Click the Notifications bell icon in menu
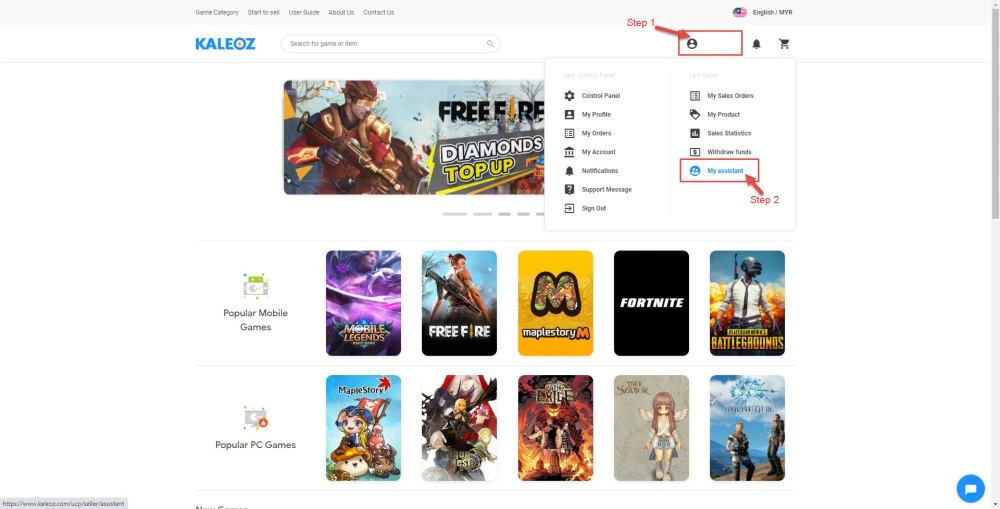This screenshot has height=509, width=1000. pos(570,170)
